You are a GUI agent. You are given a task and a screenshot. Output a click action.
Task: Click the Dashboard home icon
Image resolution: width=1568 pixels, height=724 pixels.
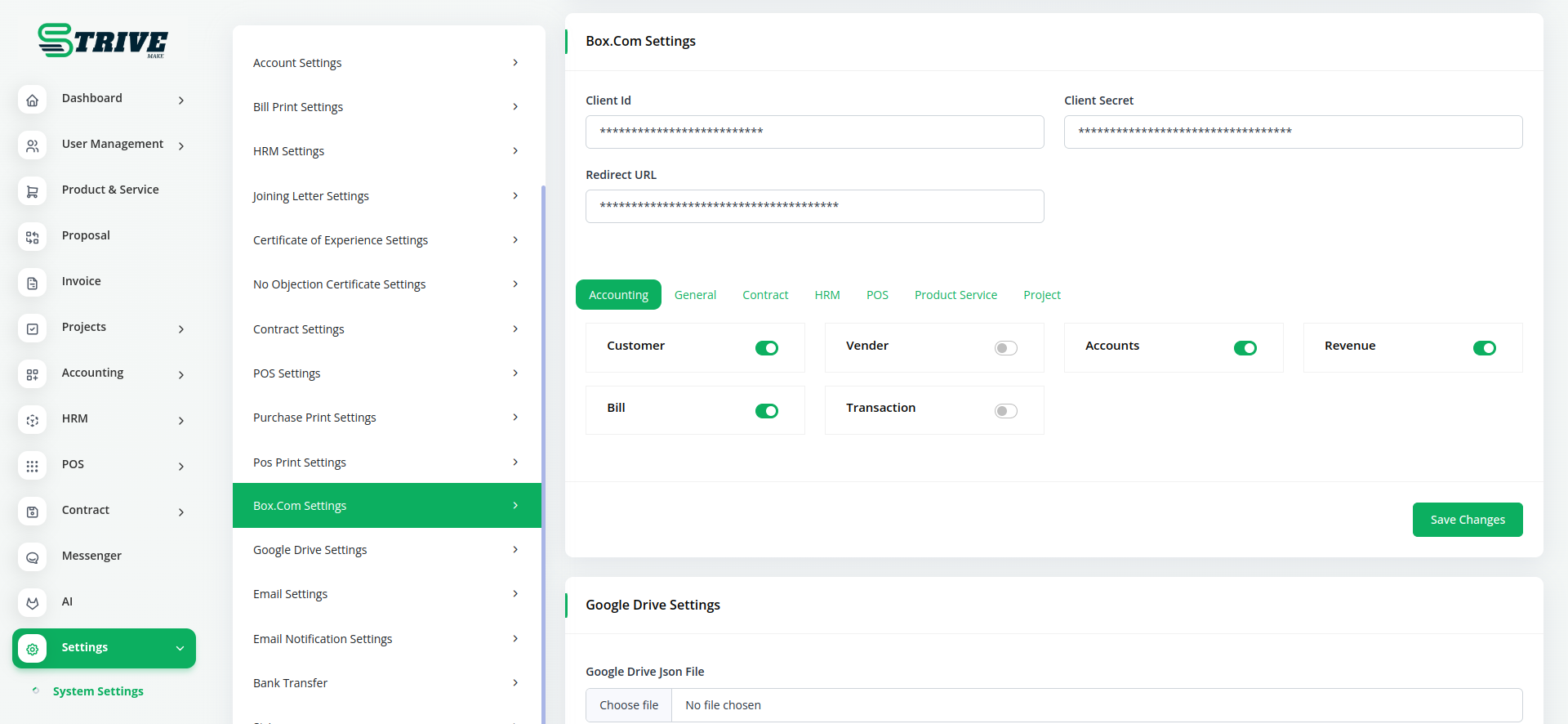[x=32, y=100]
